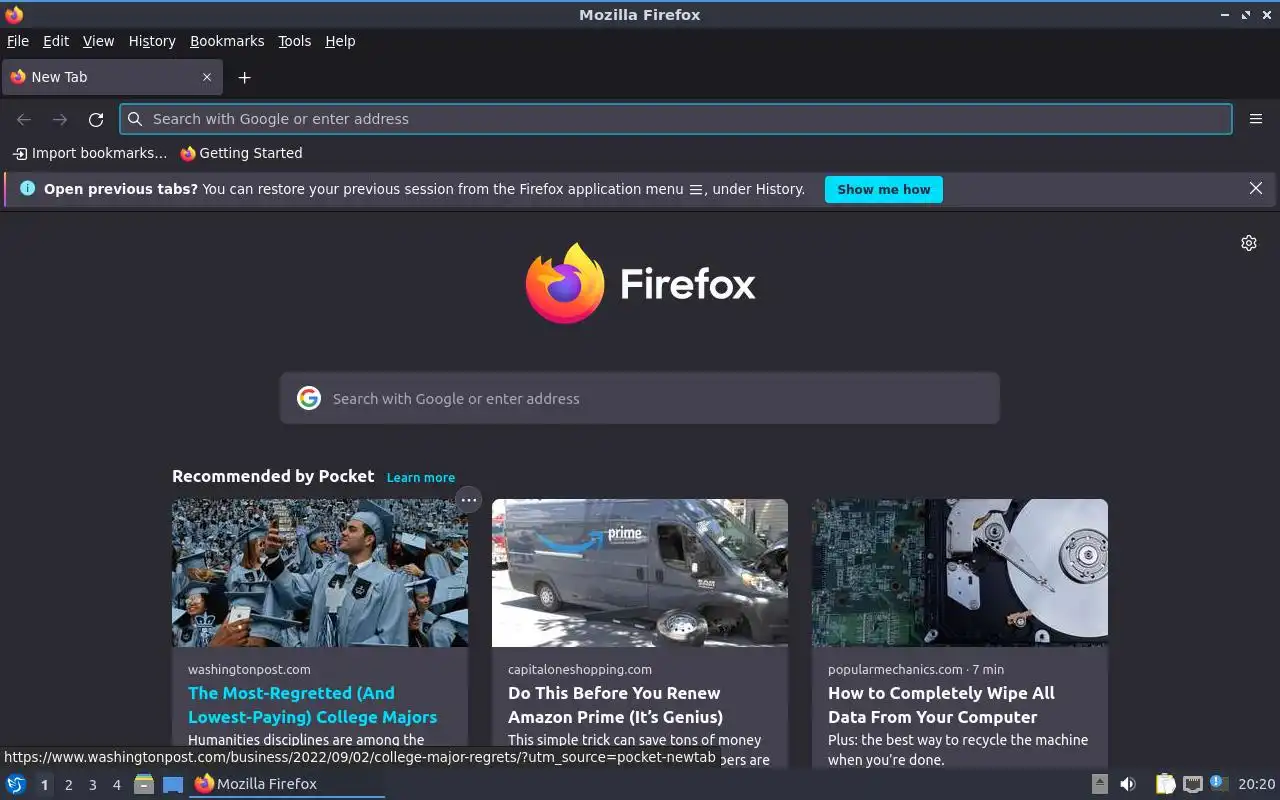
Task: Close the New Tab tab
Action: pyautogui.click(x=207, y=77)
